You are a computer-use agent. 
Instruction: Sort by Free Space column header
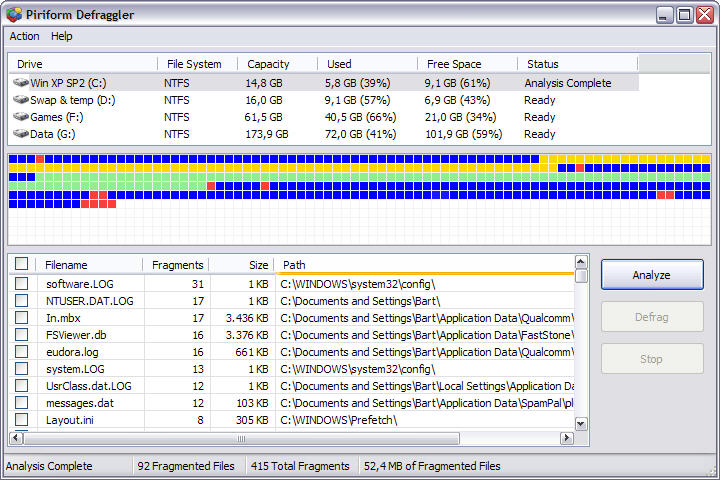point(467,64)
